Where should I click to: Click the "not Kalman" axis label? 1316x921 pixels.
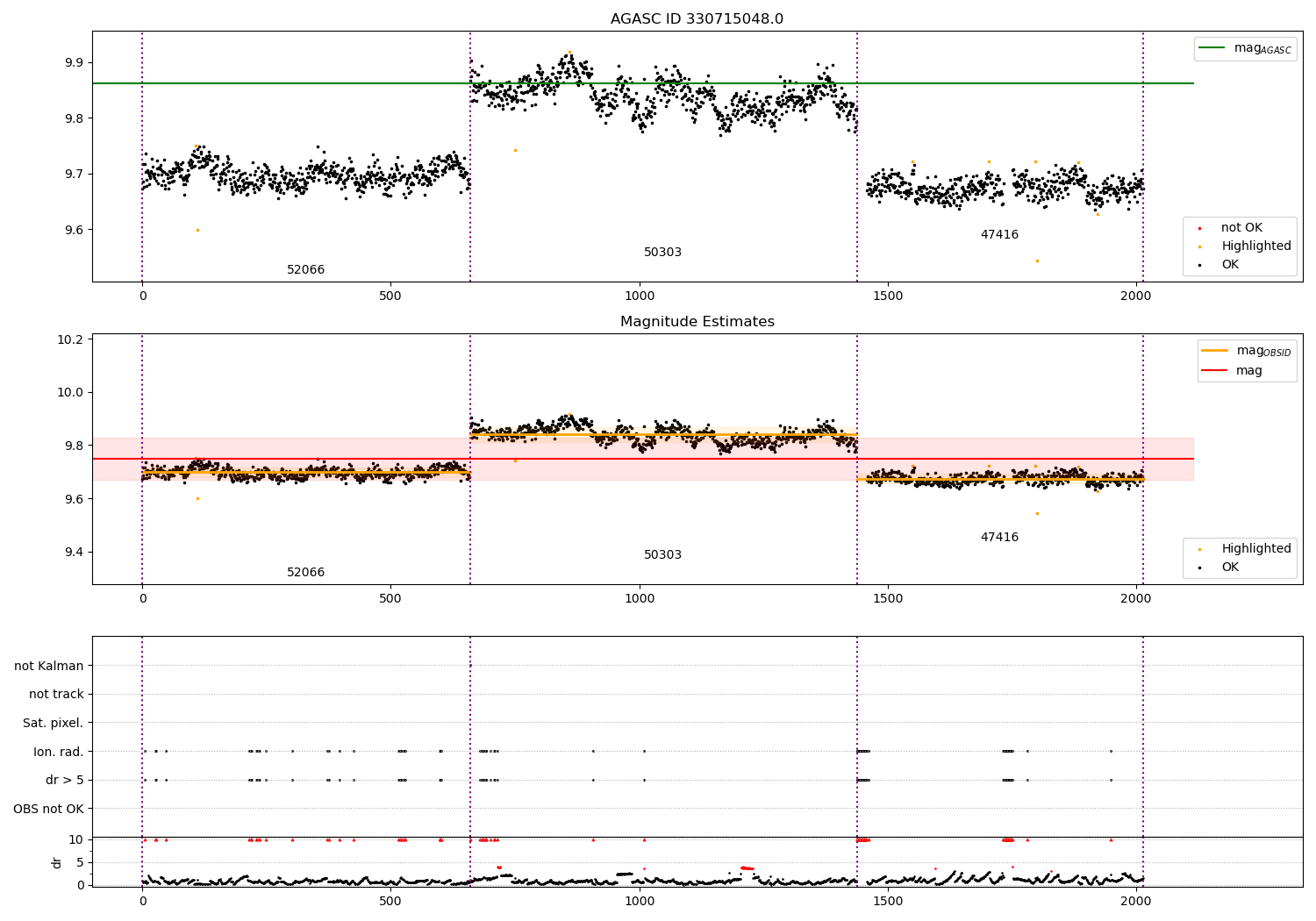[49, 666]
